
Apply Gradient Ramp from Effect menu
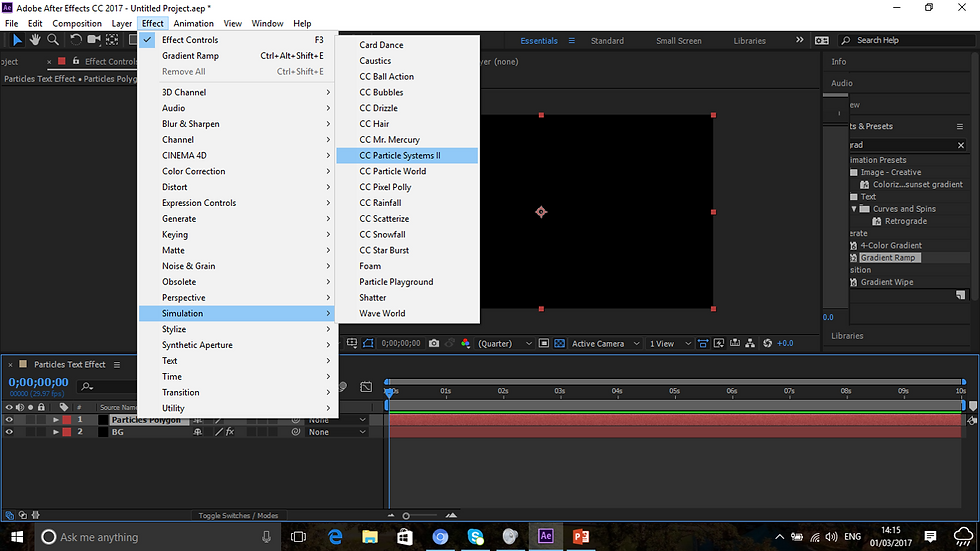[x=238, y=56]
